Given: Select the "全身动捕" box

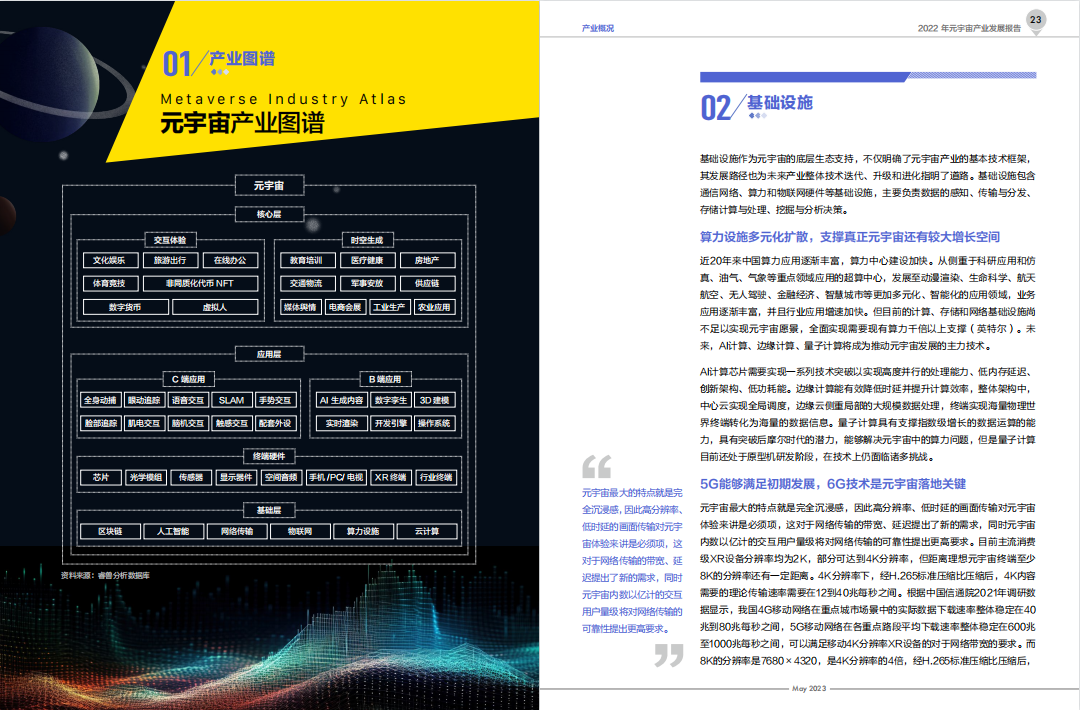Looking at the screenshot, I should click(101, 400).
